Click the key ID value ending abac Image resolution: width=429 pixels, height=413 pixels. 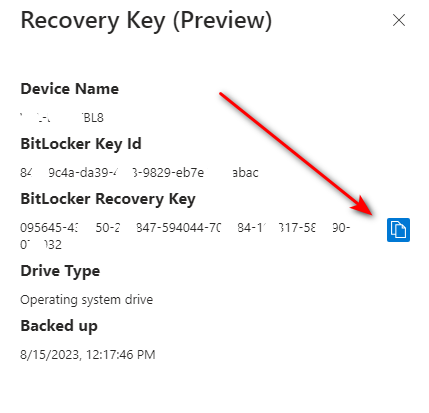click(139, 173)
